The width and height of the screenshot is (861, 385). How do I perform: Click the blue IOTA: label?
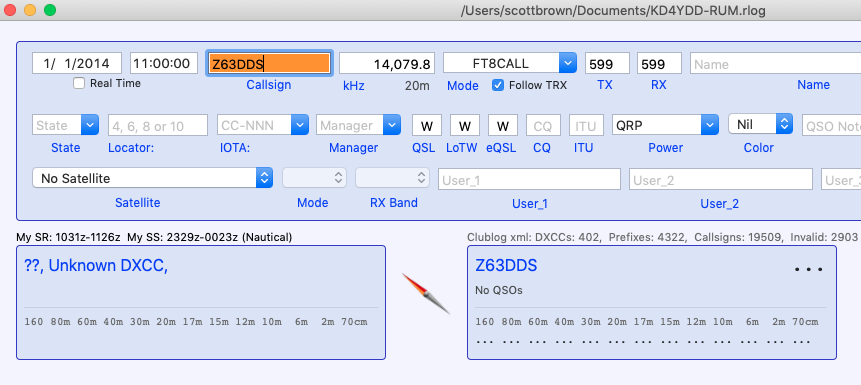click(234, 148)
